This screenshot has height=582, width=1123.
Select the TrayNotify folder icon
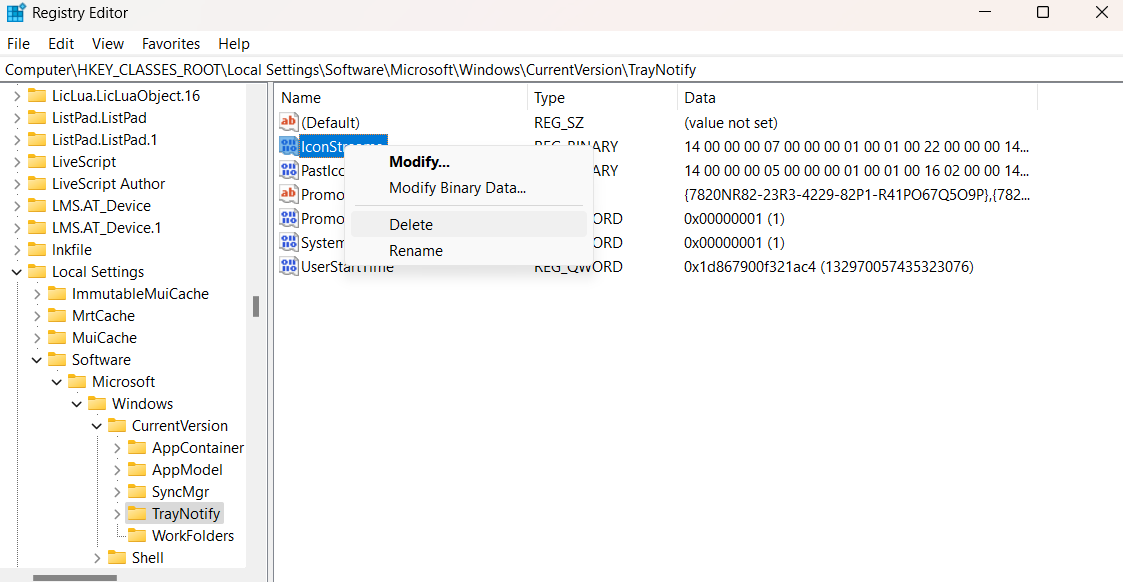tap(137, 513)
